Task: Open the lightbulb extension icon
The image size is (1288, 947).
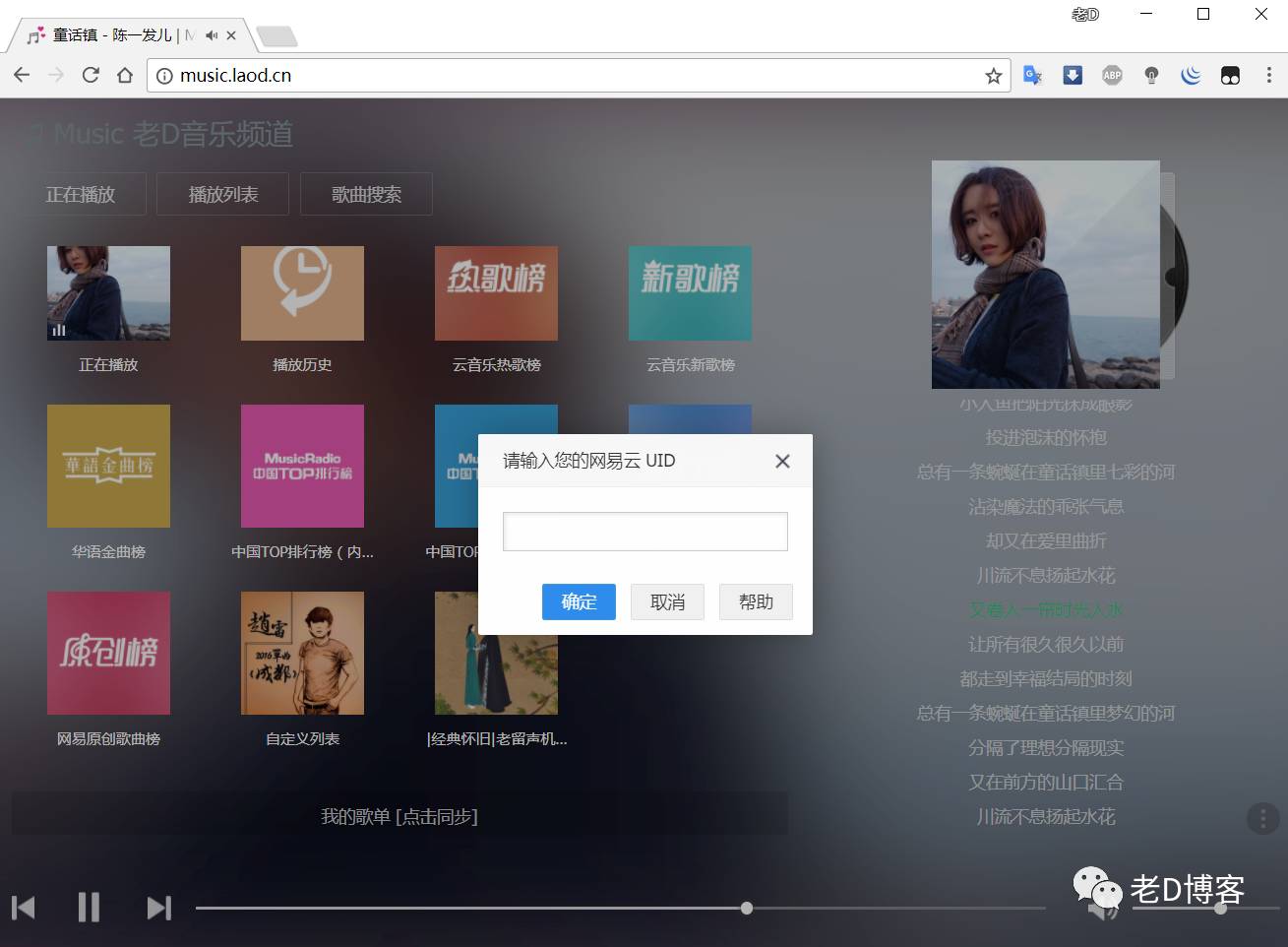Action: (1151, 75)
